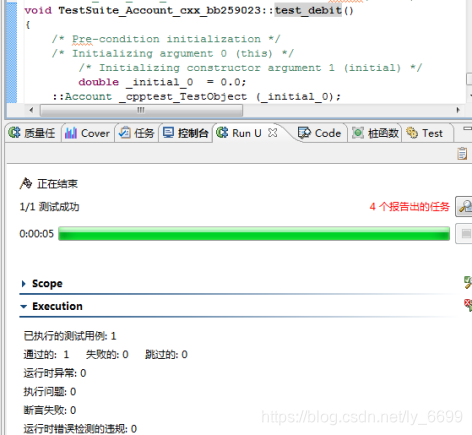Open reported tasks with magnifier button

[x=464, y=207]
